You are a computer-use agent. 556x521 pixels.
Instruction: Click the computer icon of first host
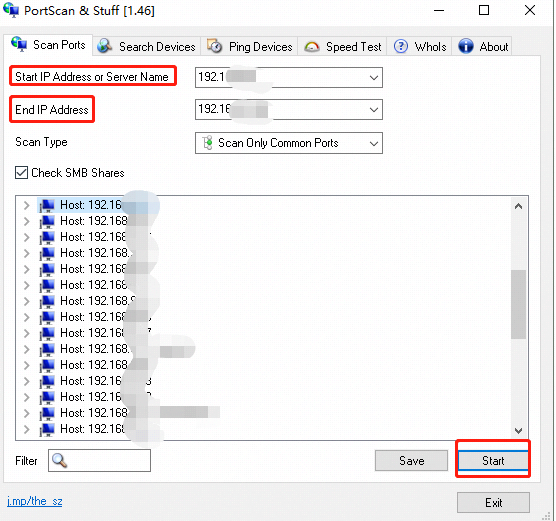point(47,205)
